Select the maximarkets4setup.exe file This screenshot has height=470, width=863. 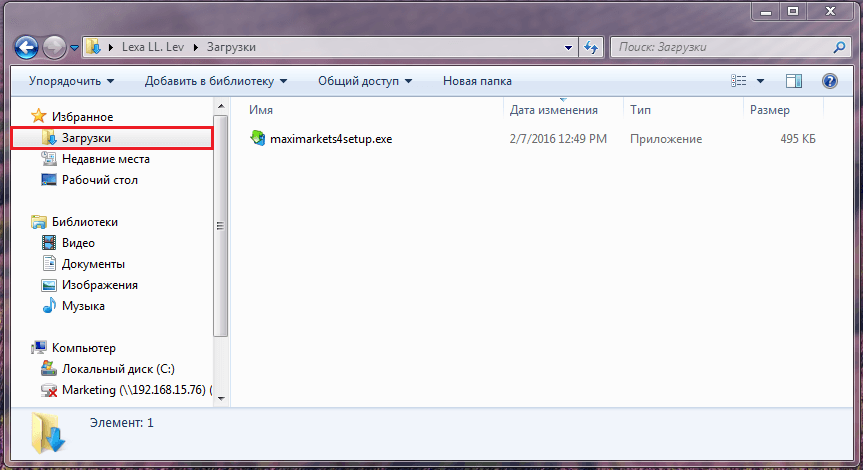(331, 139)
